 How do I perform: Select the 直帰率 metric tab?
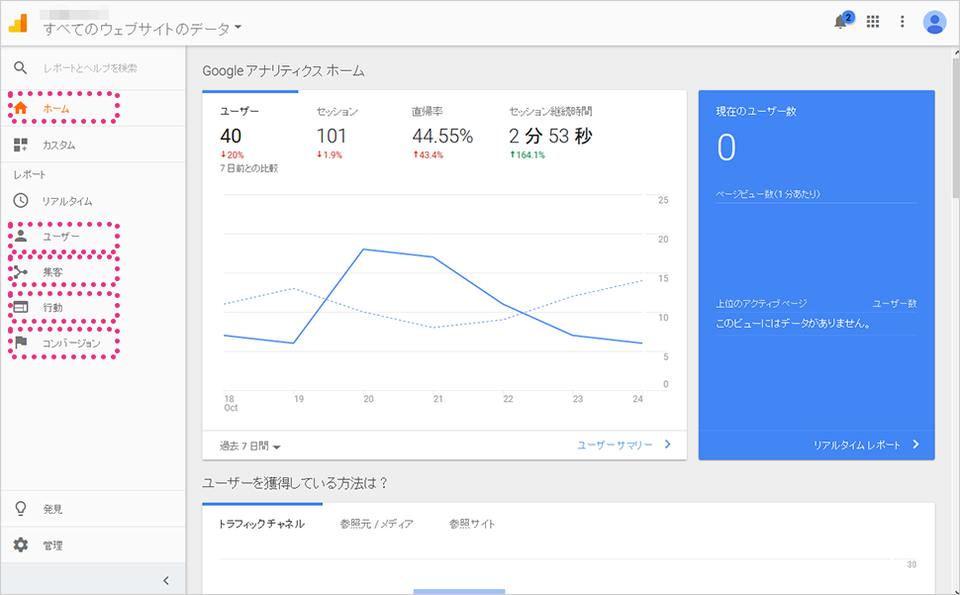pyautogui.click(x=443, y=132)
